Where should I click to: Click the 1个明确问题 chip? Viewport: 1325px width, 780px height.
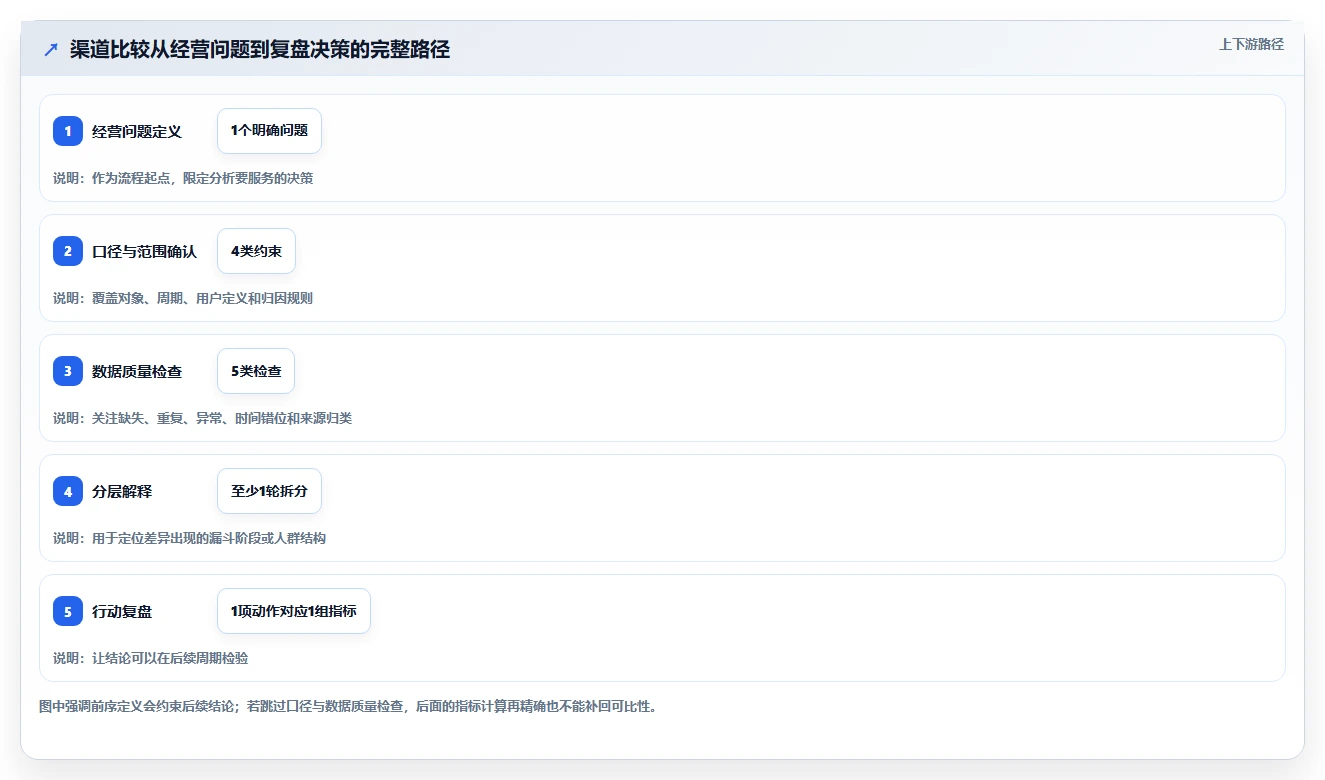[269, 131]
